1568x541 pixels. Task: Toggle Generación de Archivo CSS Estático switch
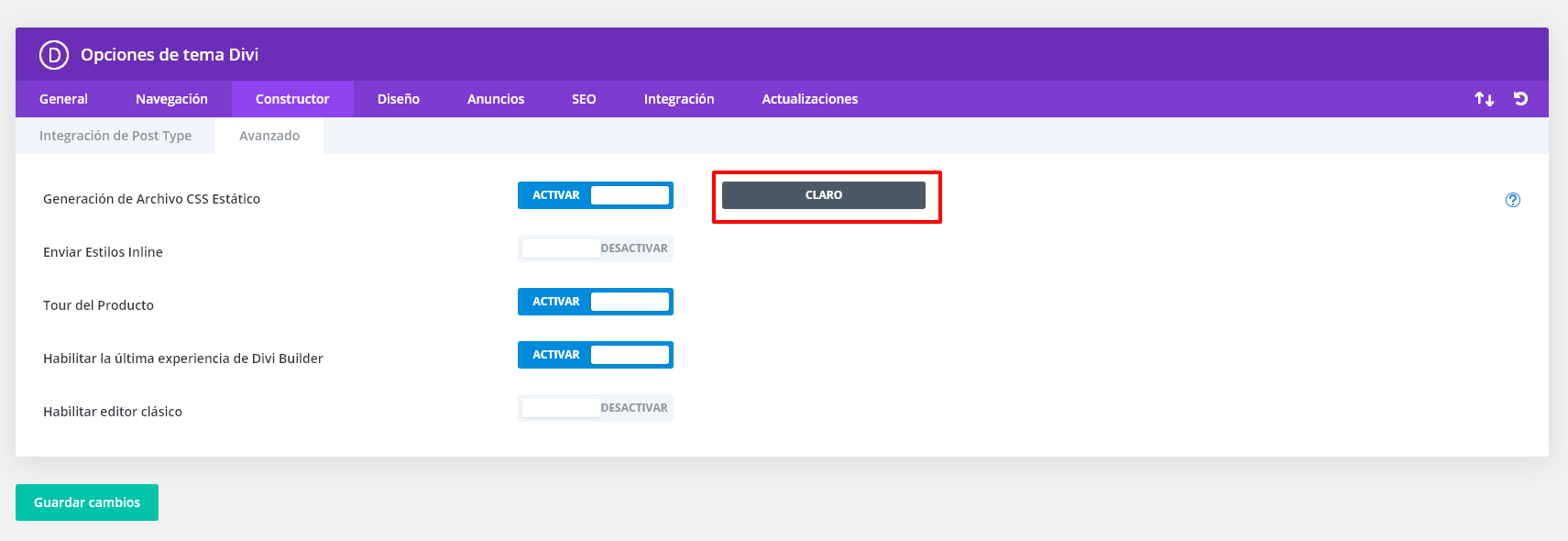pos(596,195)
